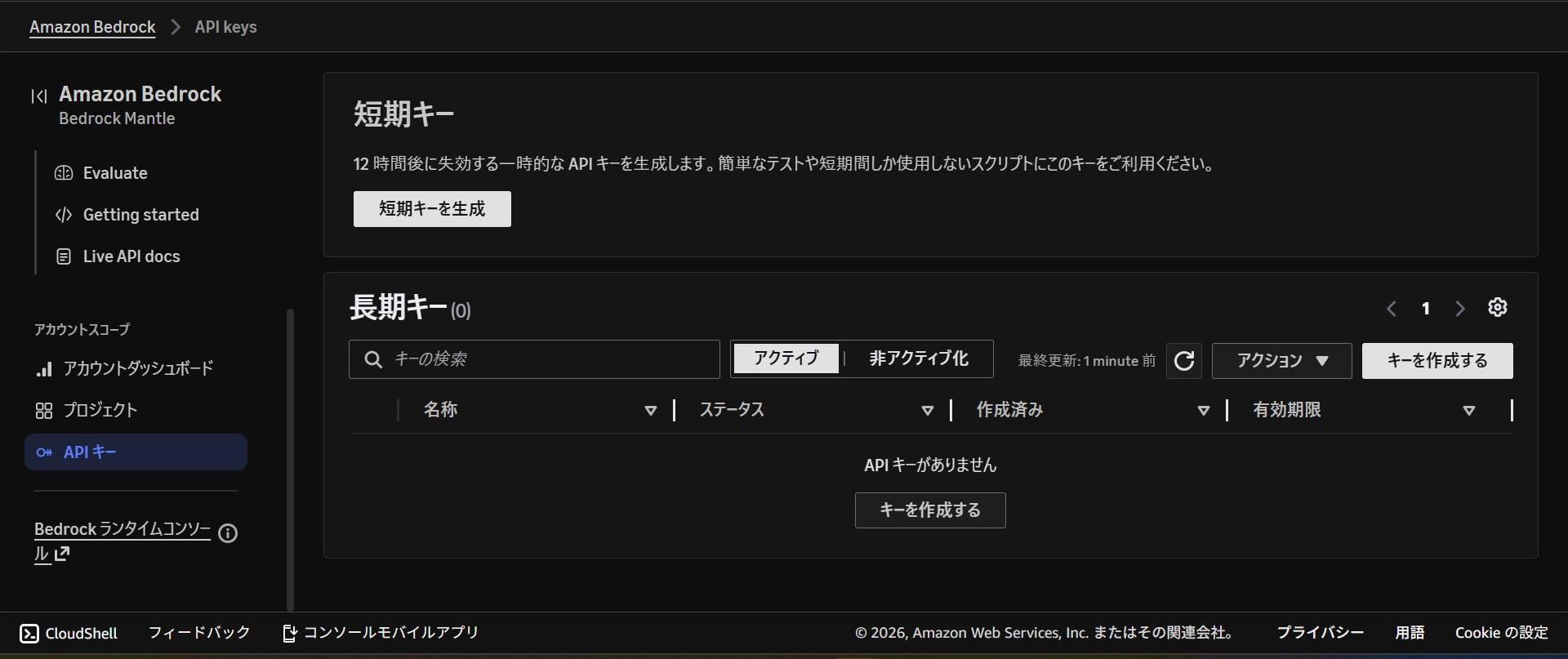Click the external link icon after コンソール
The height and width of the screenshot is (659, 1568).
(62, 554)
